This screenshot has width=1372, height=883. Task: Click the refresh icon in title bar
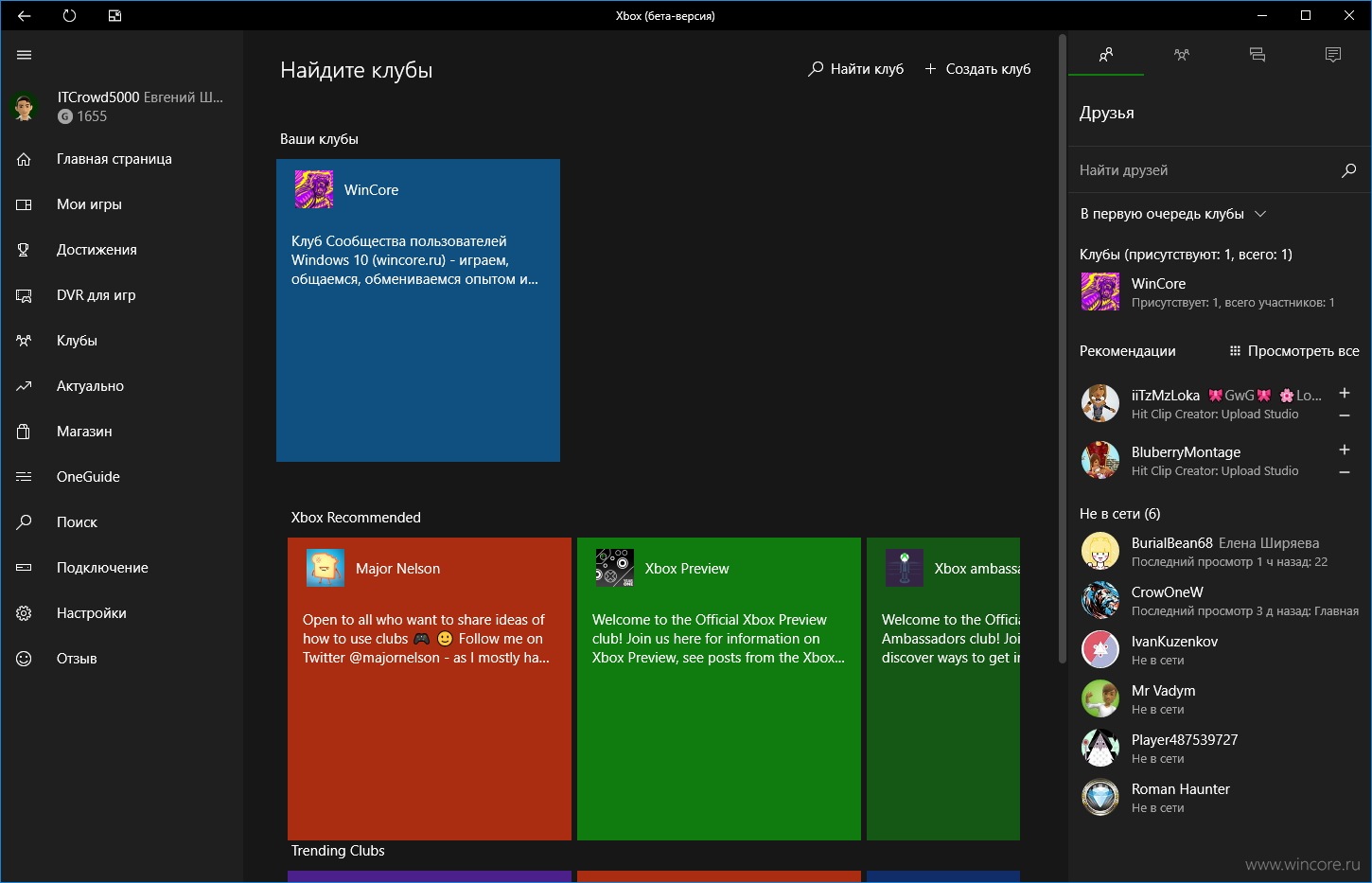coord(69,16)
